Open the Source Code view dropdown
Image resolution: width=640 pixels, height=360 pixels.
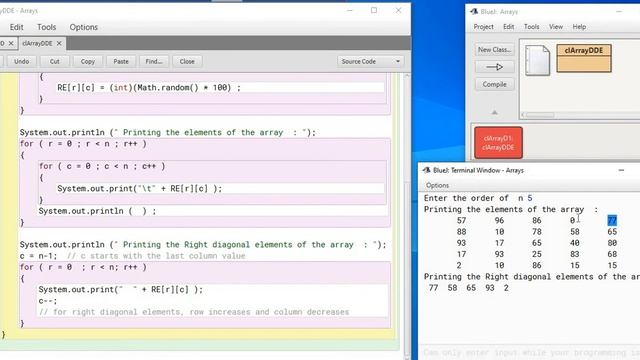pyautogui.click(x=370, y=61)
